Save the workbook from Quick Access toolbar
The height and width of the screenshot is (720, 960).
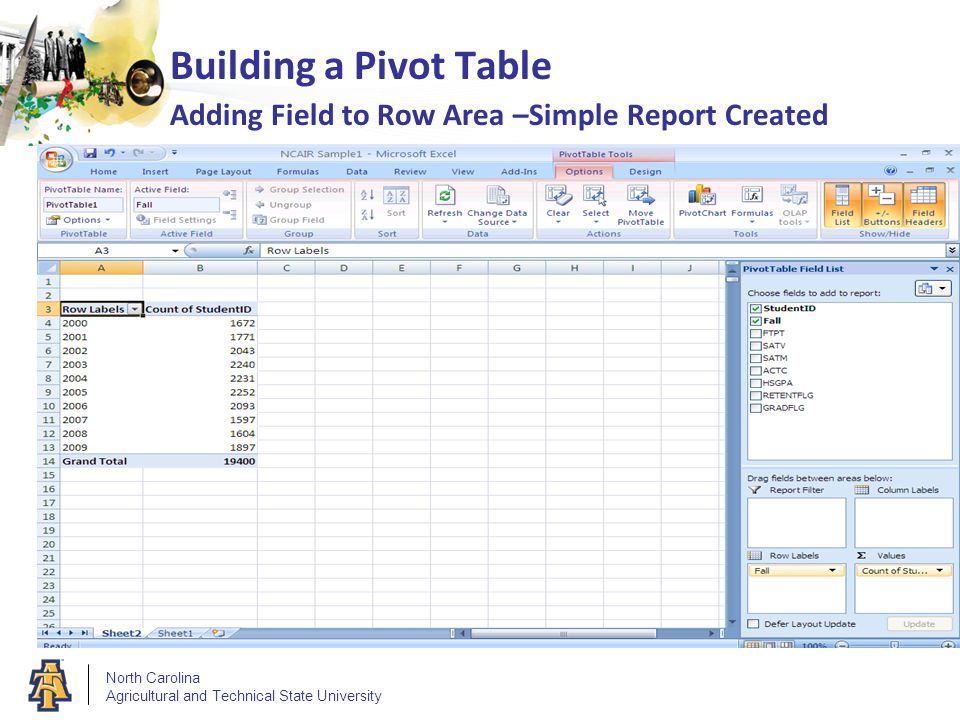[x=91, y=153]
